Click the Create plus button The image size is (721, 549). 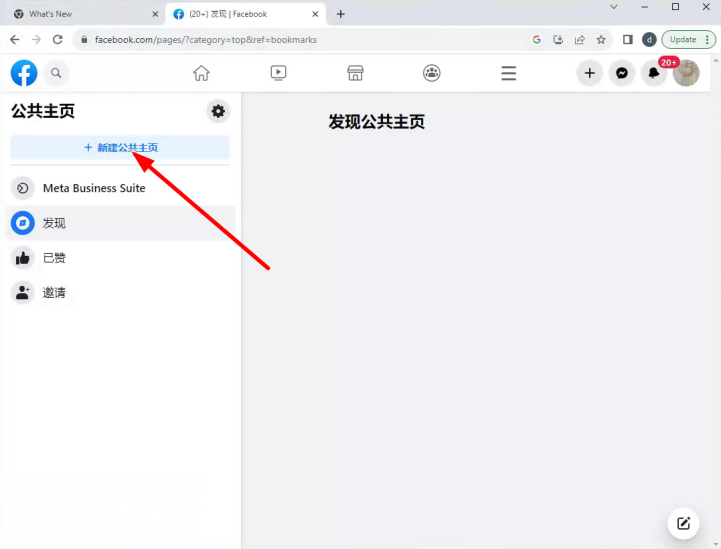tap(589, 73)
